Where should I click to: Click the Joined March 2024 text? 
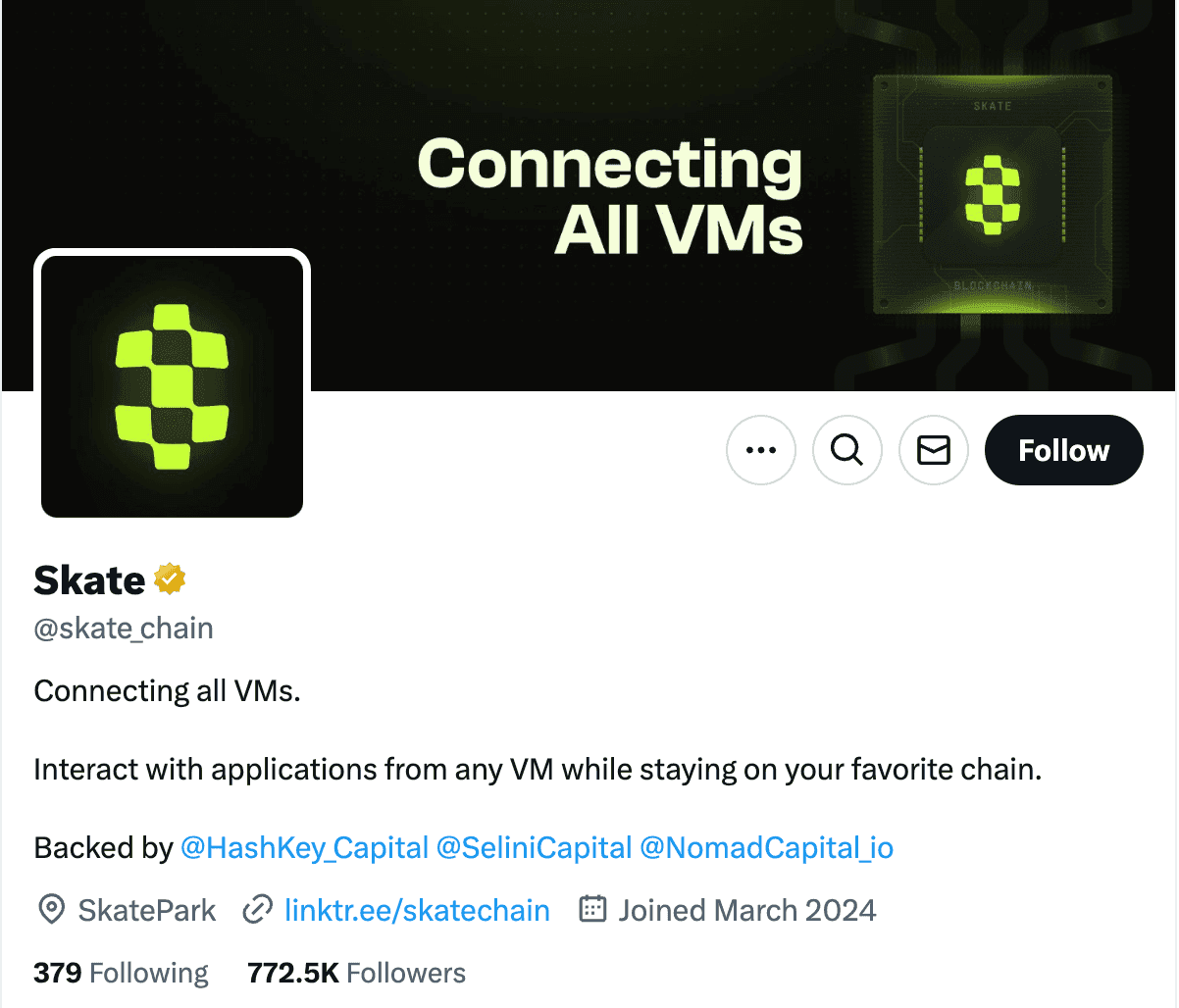click(746, 910)
